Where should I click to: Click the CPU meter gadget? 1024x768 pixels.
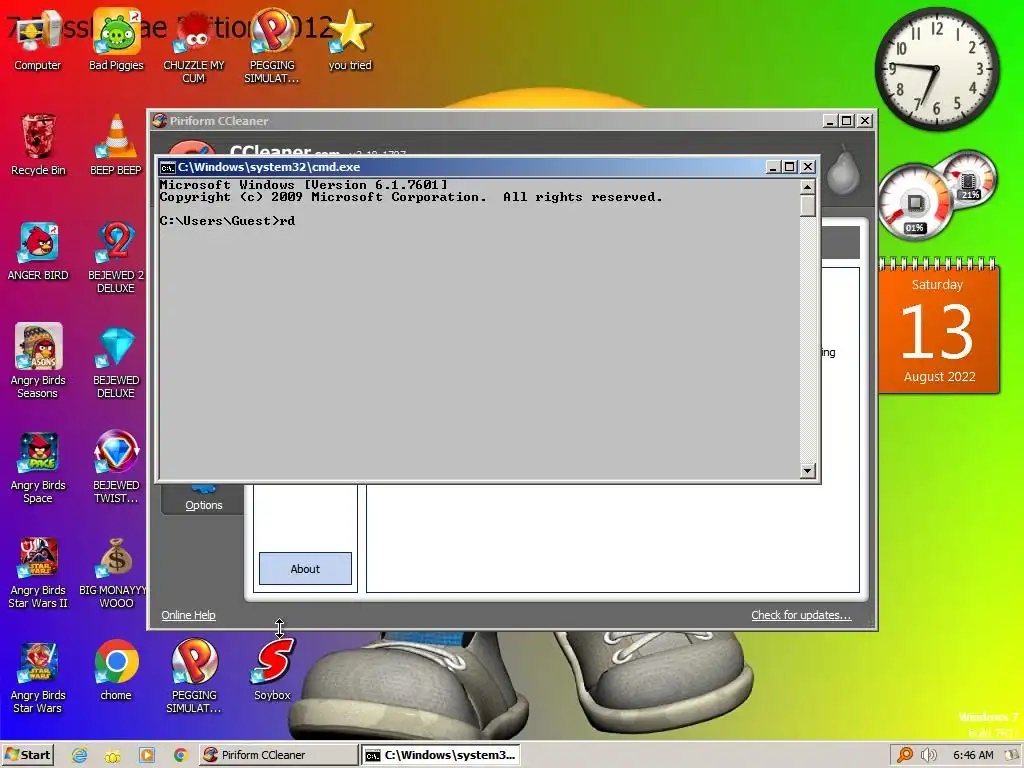(938, 195)
